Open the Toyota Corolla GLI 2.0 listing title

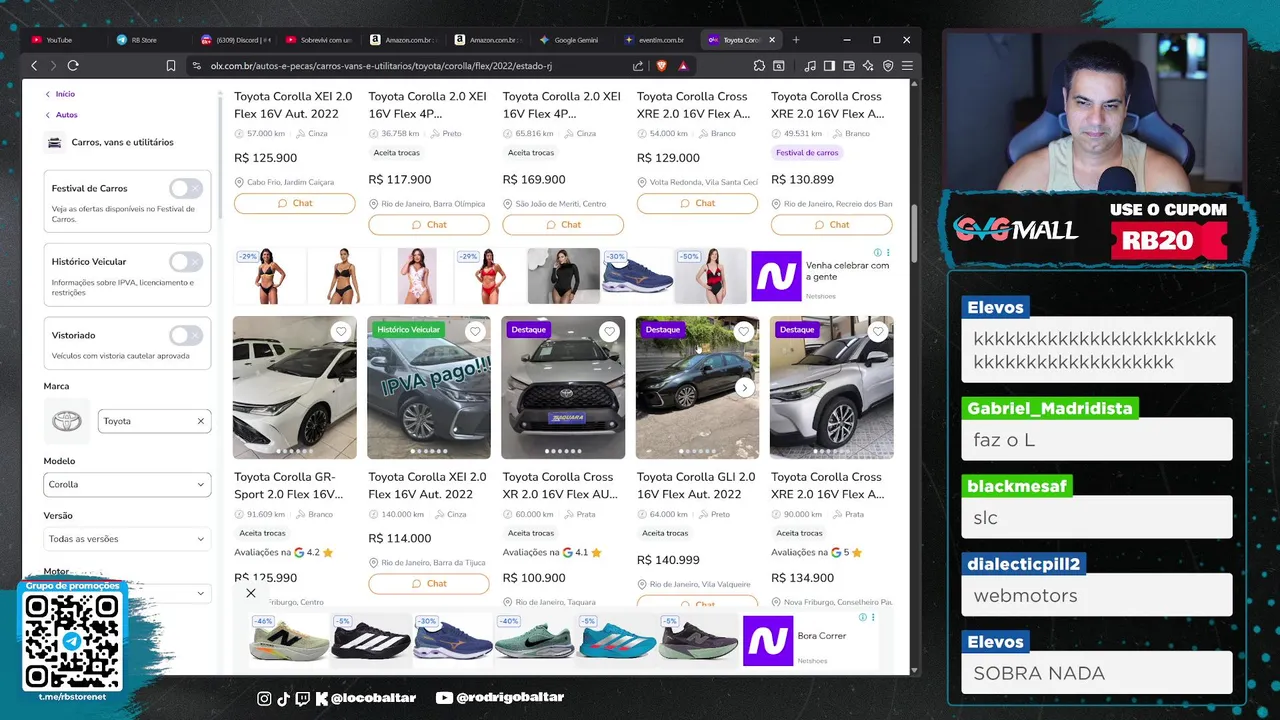tap(696, 485)
